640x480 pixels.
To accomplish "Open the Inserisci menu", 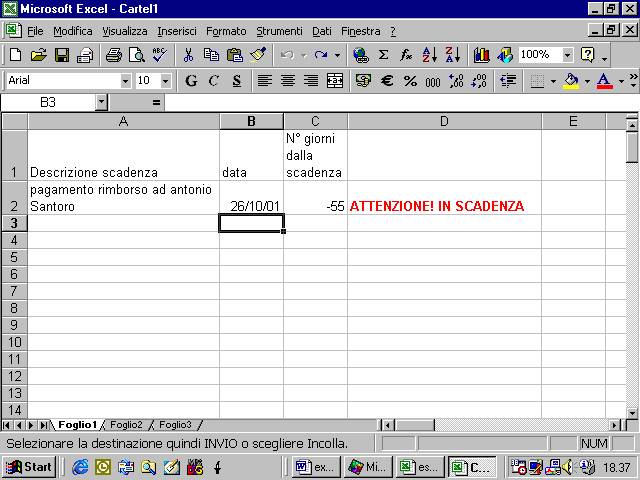I will coord(177,31).
